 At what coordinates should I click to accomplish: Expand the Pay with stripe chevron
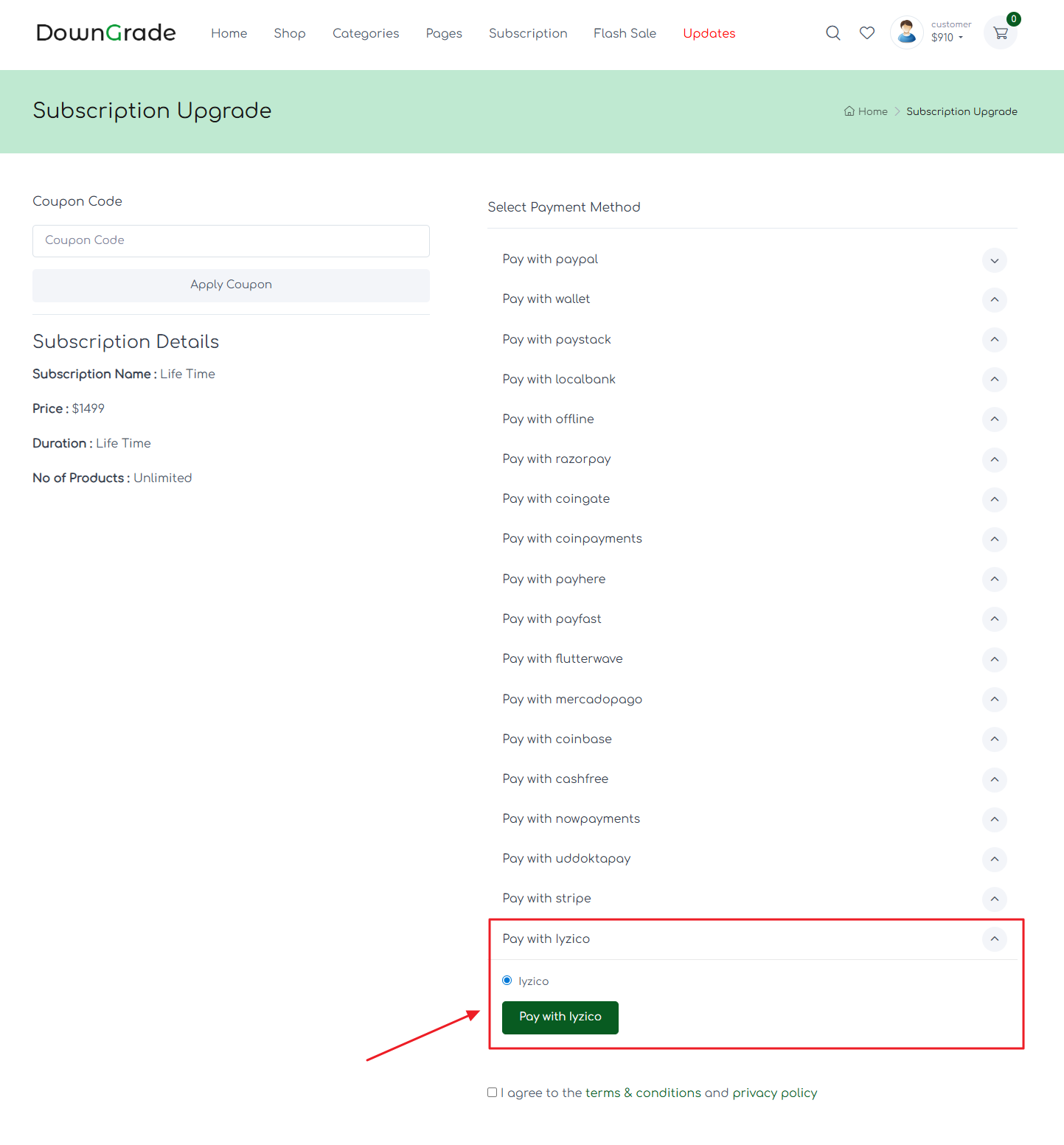[994, 899]
